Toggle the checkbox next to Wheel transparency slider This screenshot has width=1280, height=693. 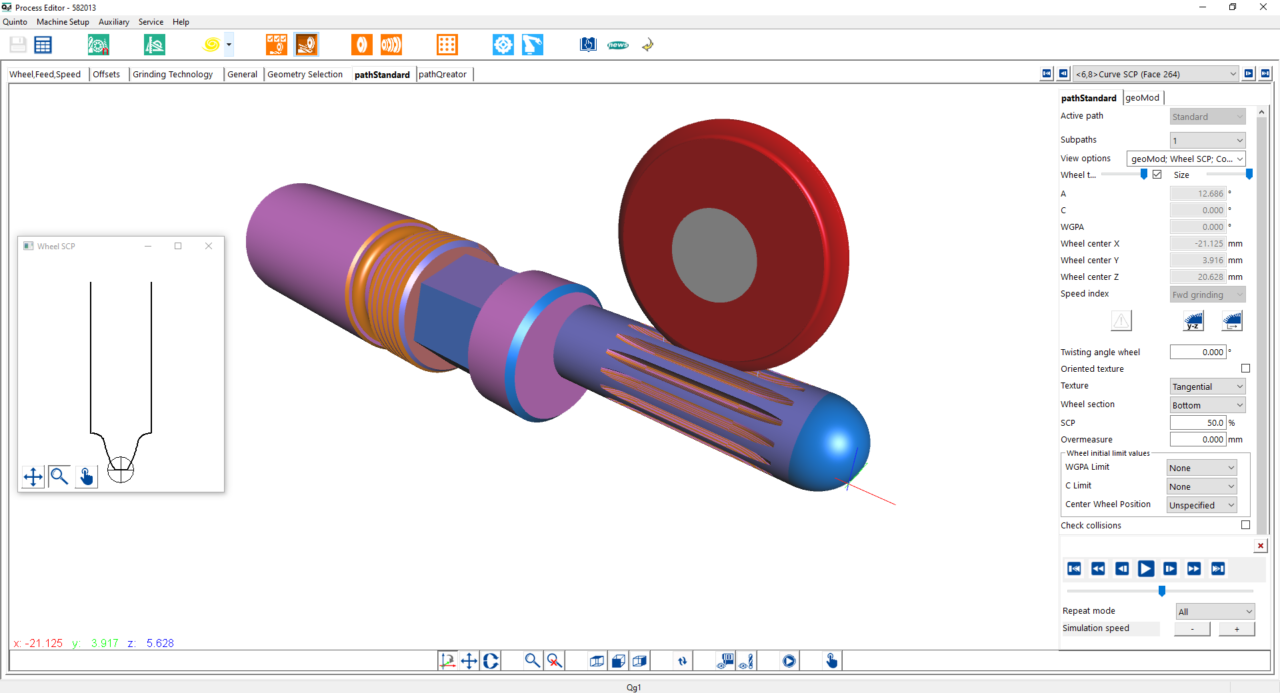pos(1157,174)
